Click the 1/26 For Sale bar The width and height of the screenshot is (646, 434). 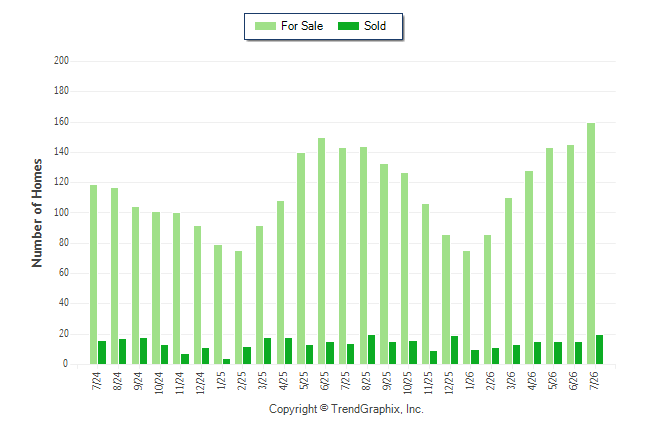point(466,307)
